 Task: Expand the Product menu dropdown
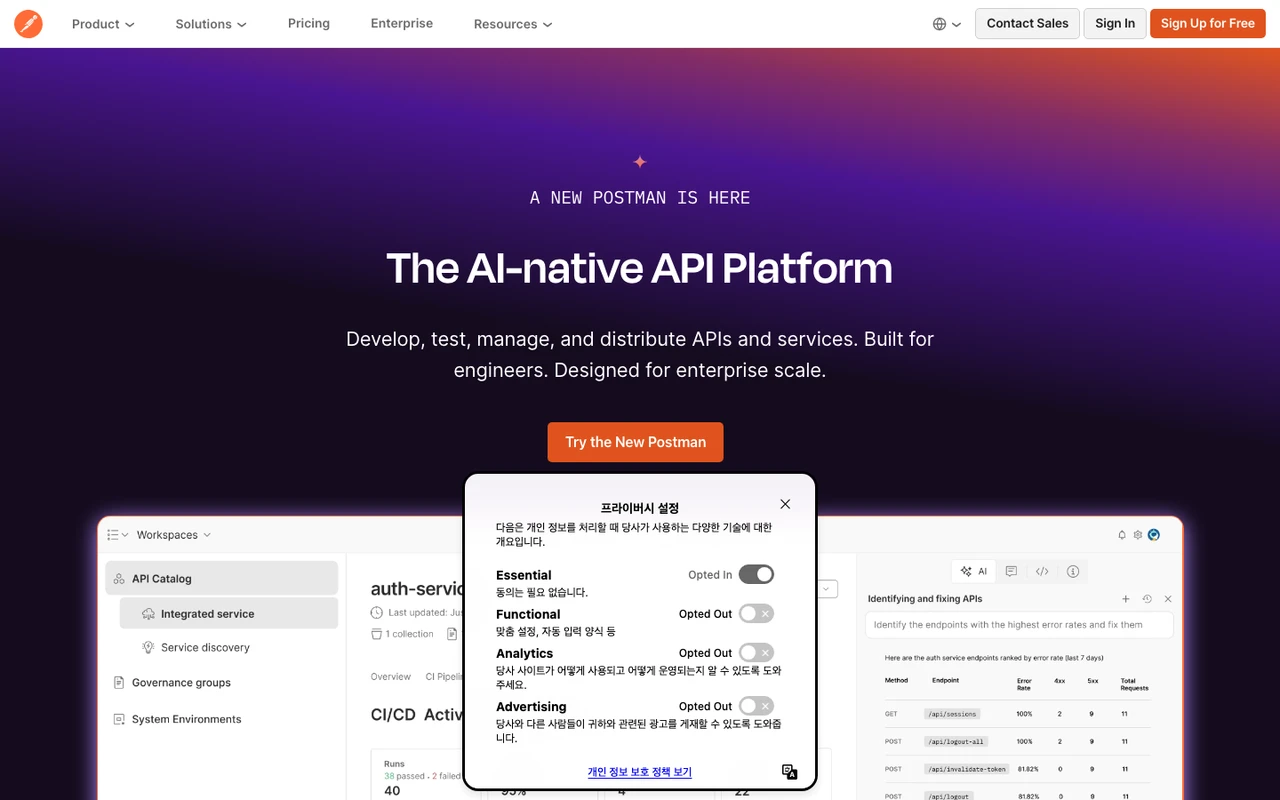103,24
